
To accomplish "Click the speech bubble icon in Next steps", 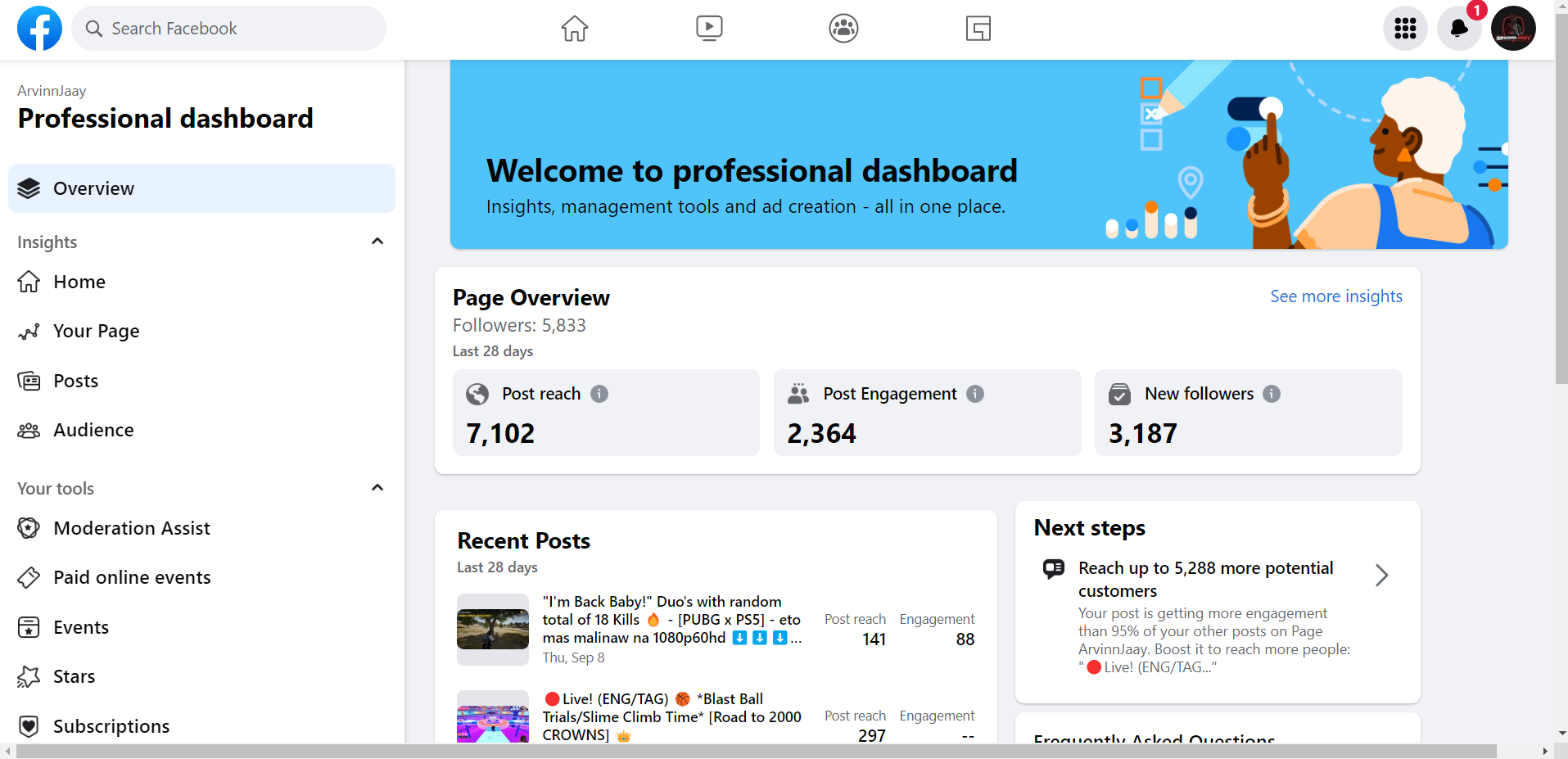I will 1054,569.
